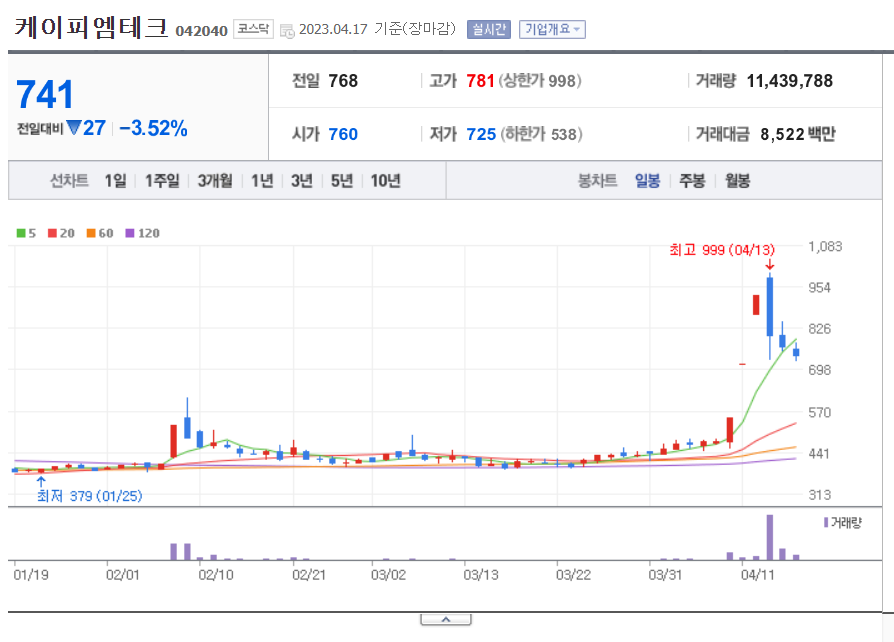Screen dimensions: 894x642
Task: Click the 실시간 button
Action: click(489, 29)
